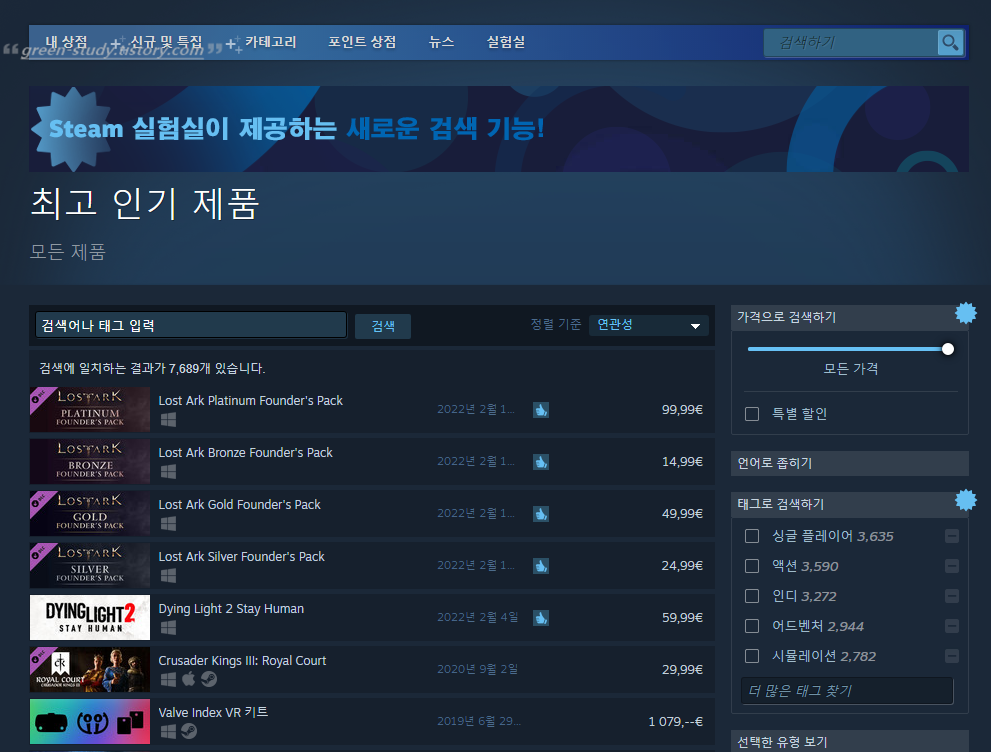Click Steam Labs badge on tag filter
The image size is (991, 752).
click(x=966, y=500)
